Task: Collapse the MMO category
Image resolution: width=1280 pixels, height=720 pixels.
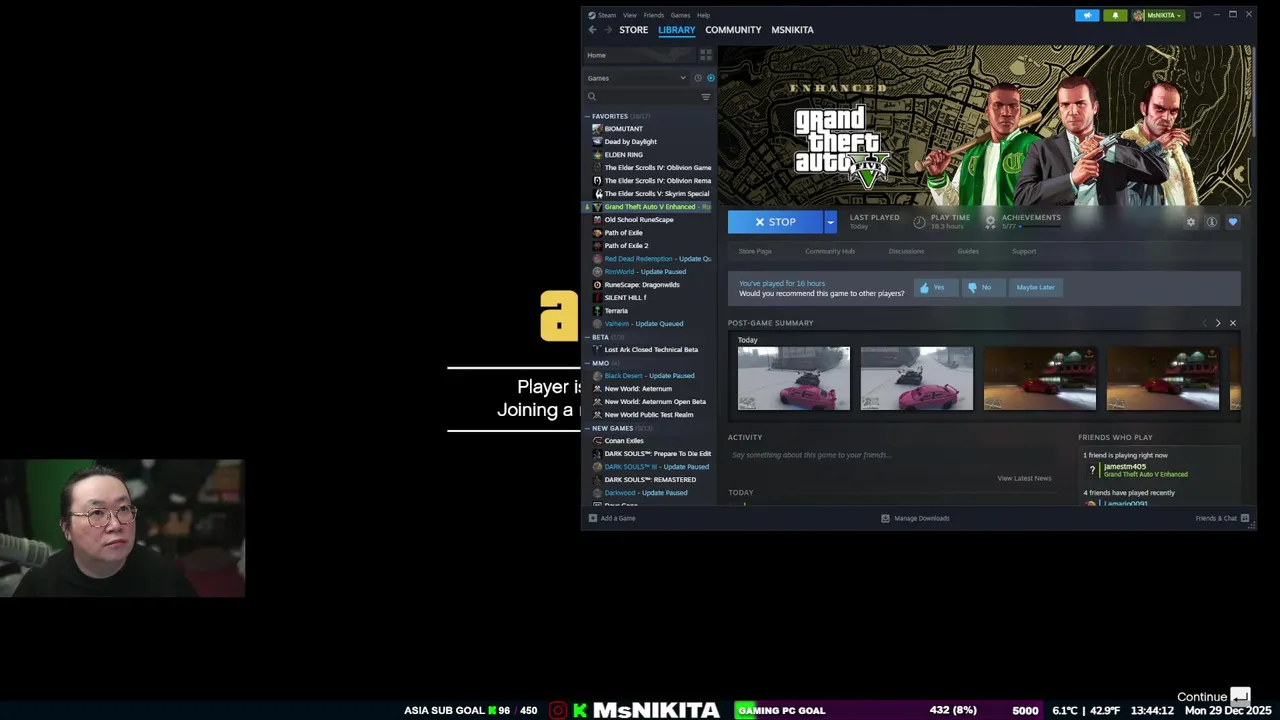Action: (x=588, y=363)
